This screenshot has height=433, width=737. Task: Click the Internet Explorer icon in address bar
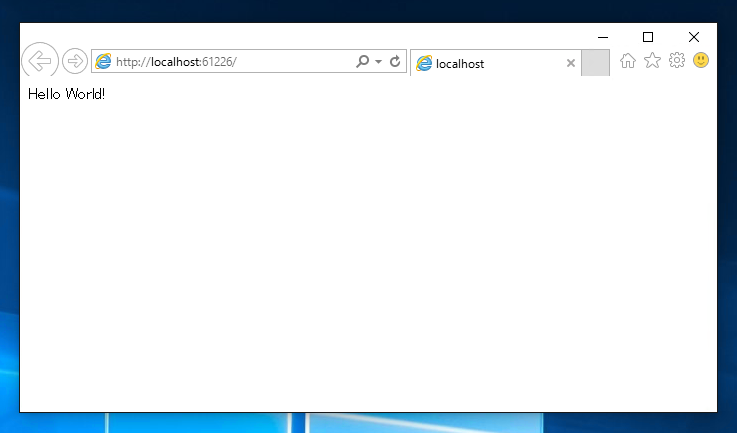[103, 61]
